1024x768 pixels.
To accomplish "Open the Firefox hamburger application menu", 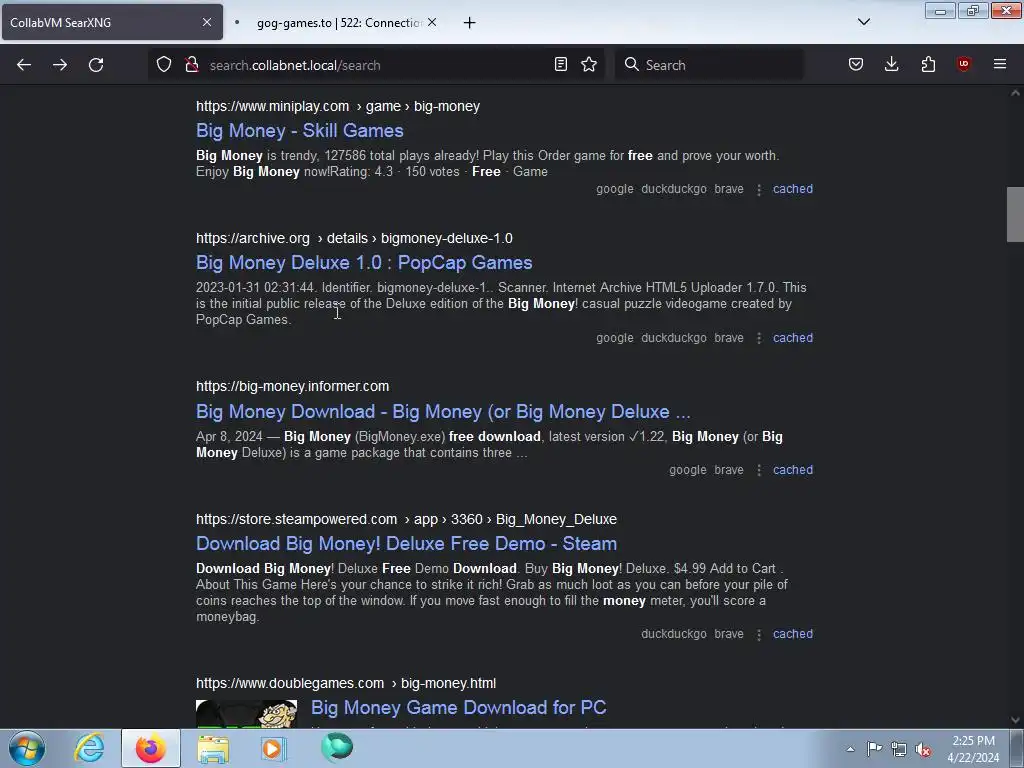I will click(x=1000, y=64).
